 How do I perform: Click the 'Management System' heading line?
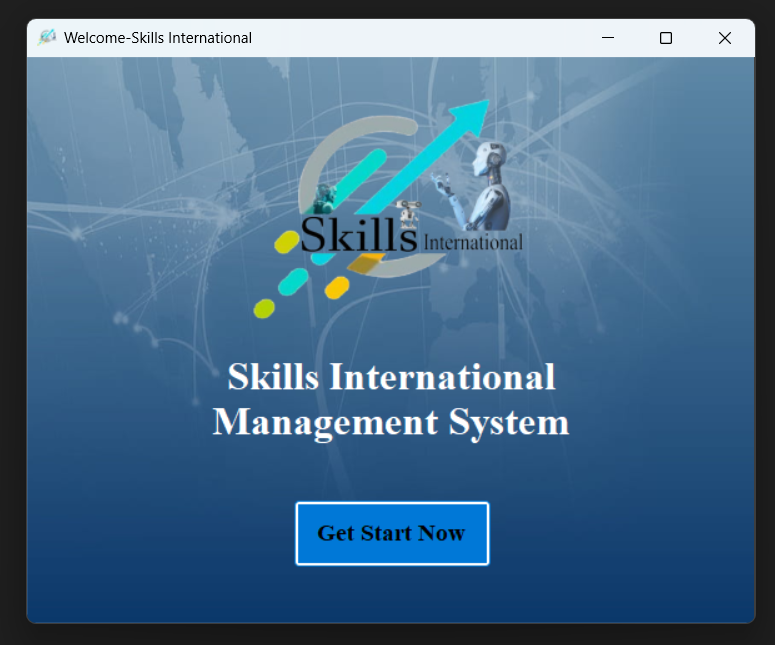click(x=391, y=421)
